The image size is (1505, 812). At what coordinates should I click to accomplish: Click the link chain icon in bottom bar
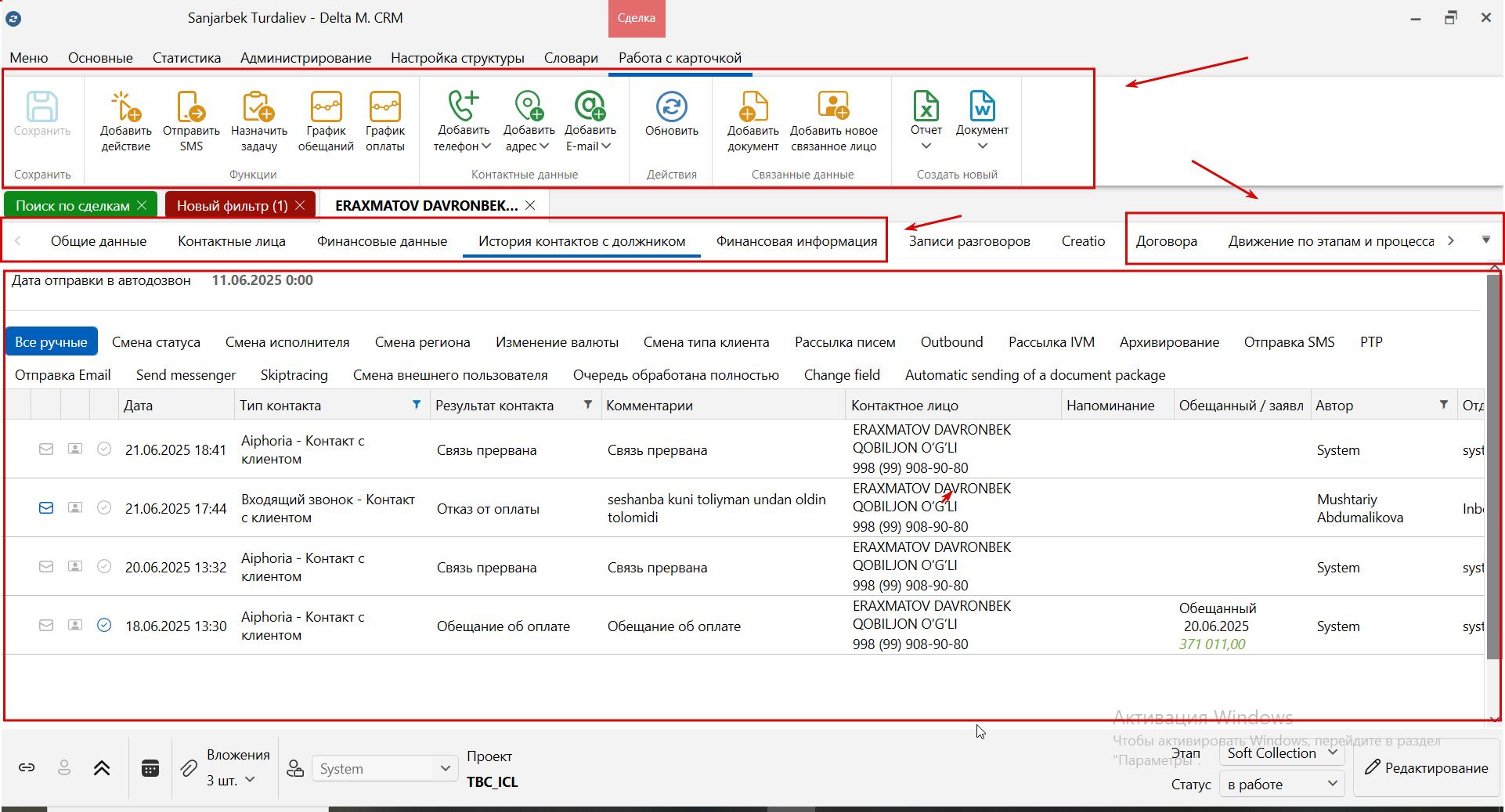(27, 768)
